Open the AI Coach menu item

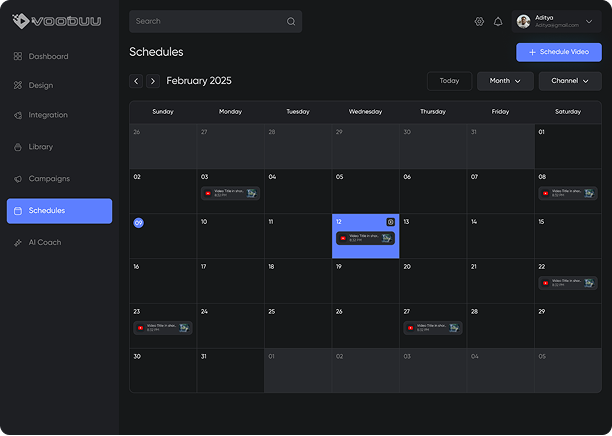point(45,242)
